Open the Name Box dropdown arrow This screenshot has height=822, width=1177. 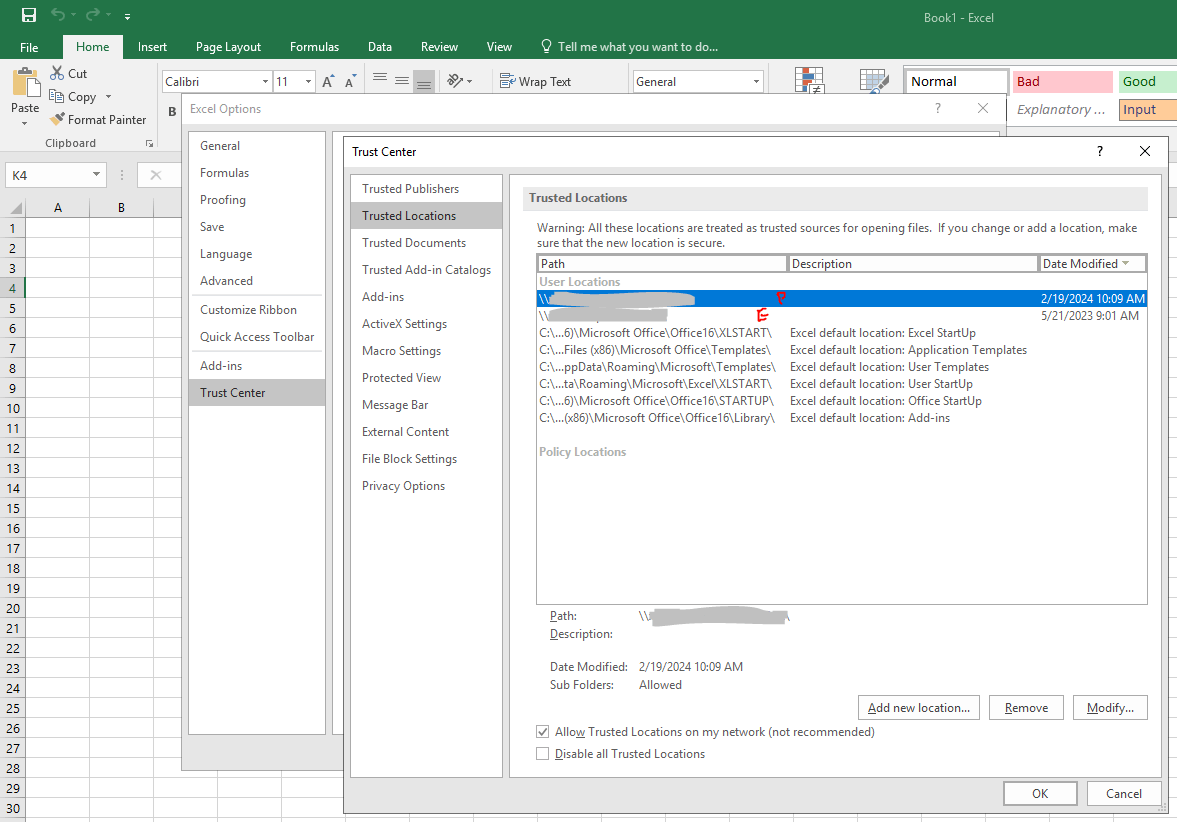pyautogui.click(x=97, y=175)
